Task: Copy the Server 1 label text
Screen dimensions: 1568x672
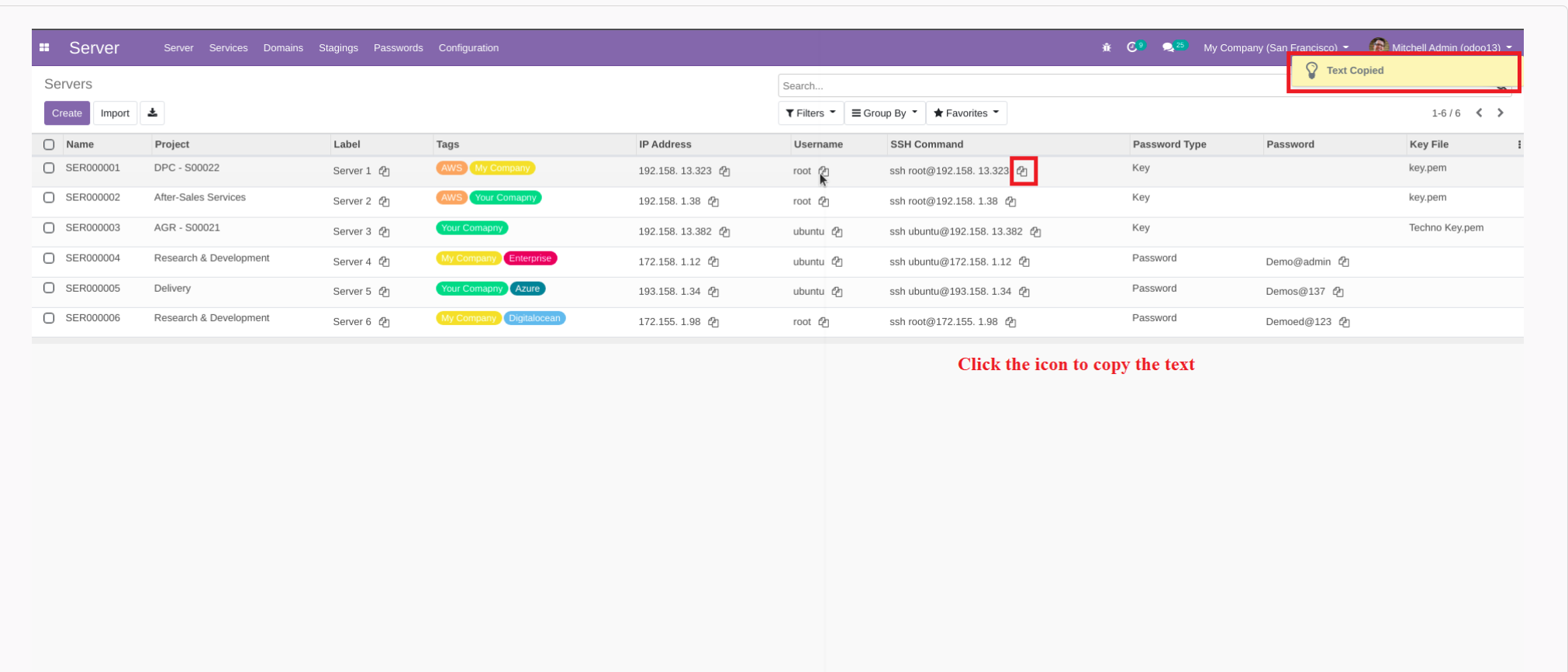Action: 384,171
